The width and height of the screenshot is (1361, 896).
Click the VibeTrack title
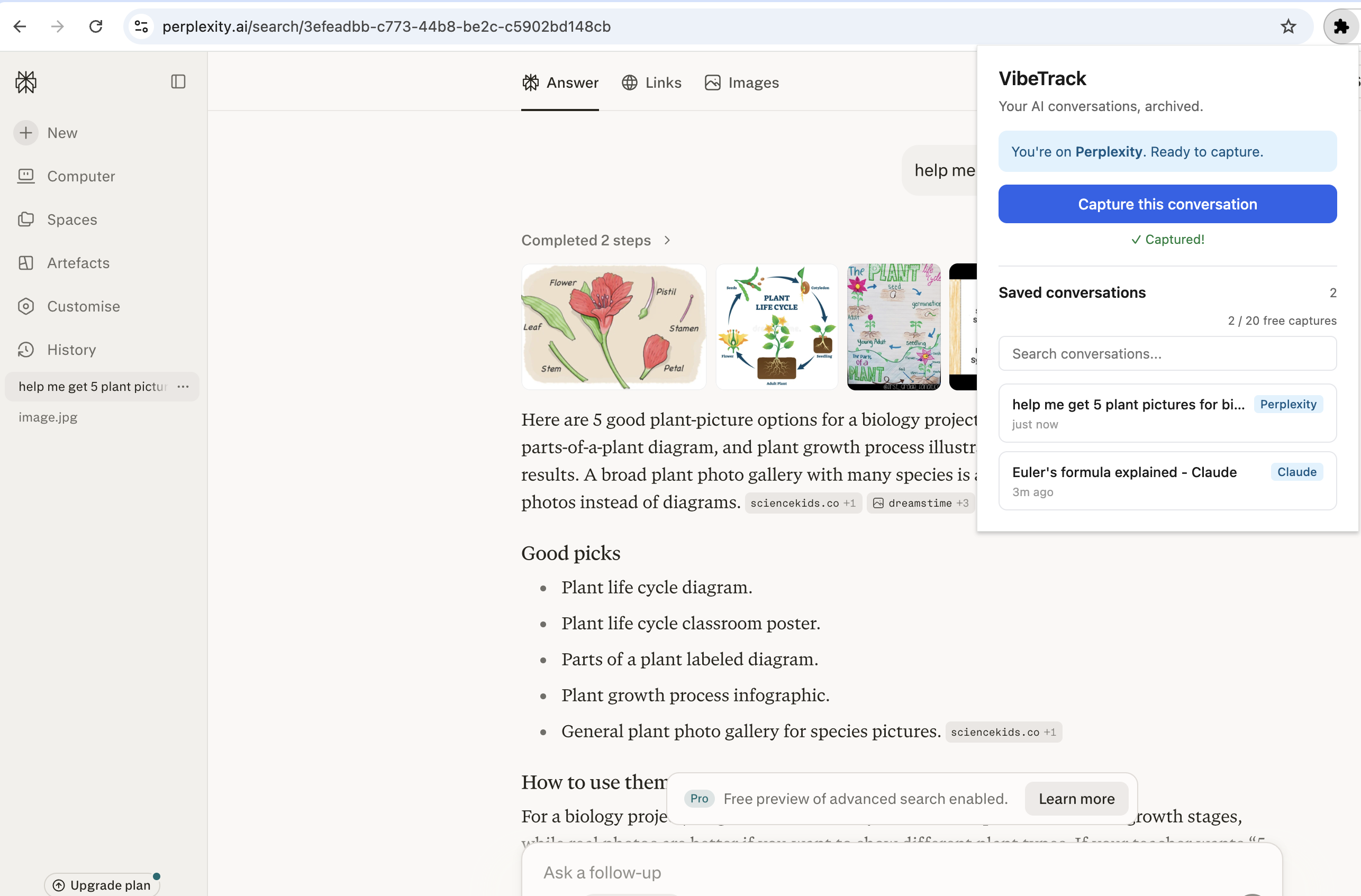pyautogui.click(x=1042, y=78)
